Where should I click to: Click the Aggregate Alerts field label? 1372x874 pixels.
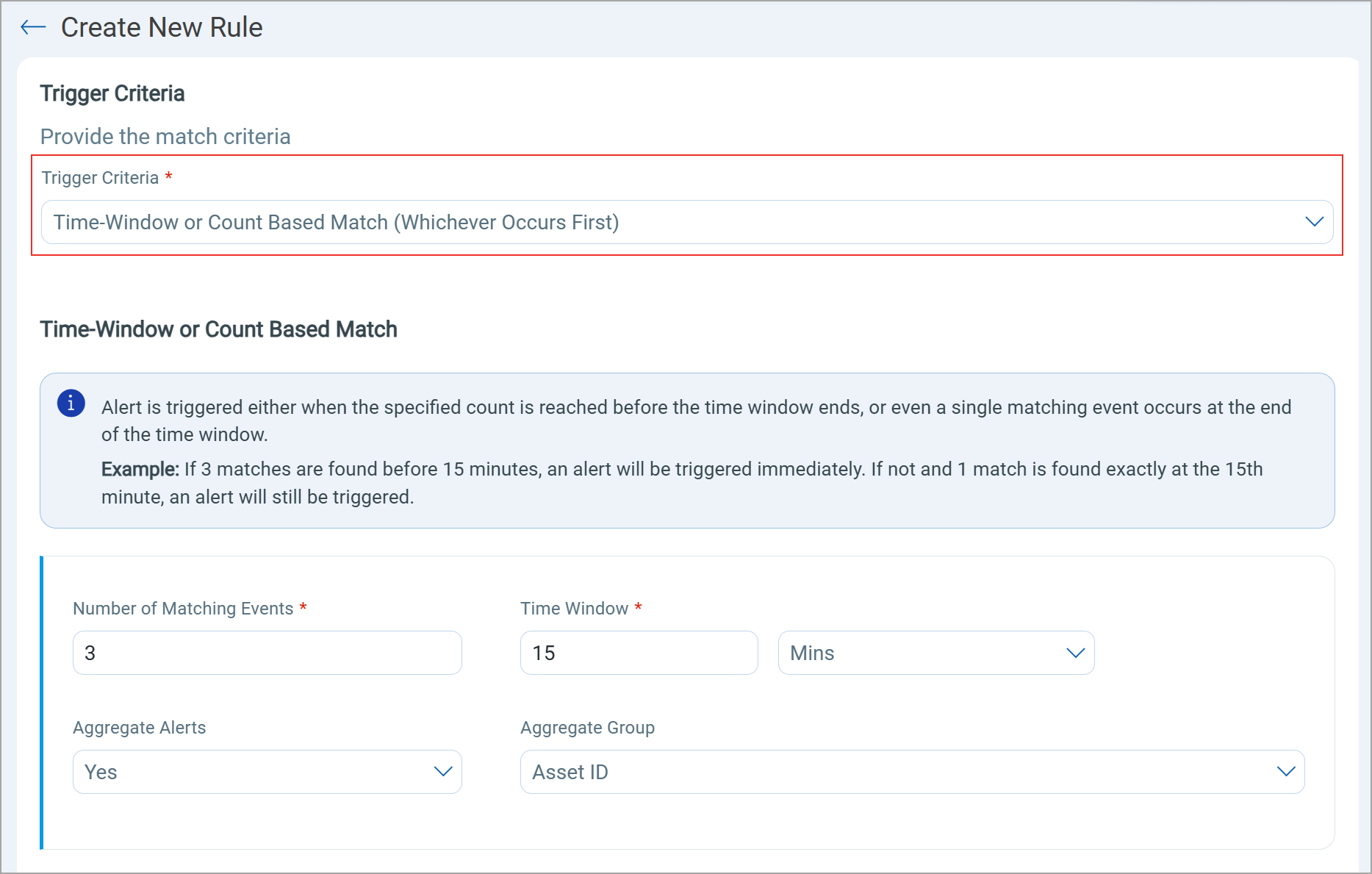coord(139,728)
